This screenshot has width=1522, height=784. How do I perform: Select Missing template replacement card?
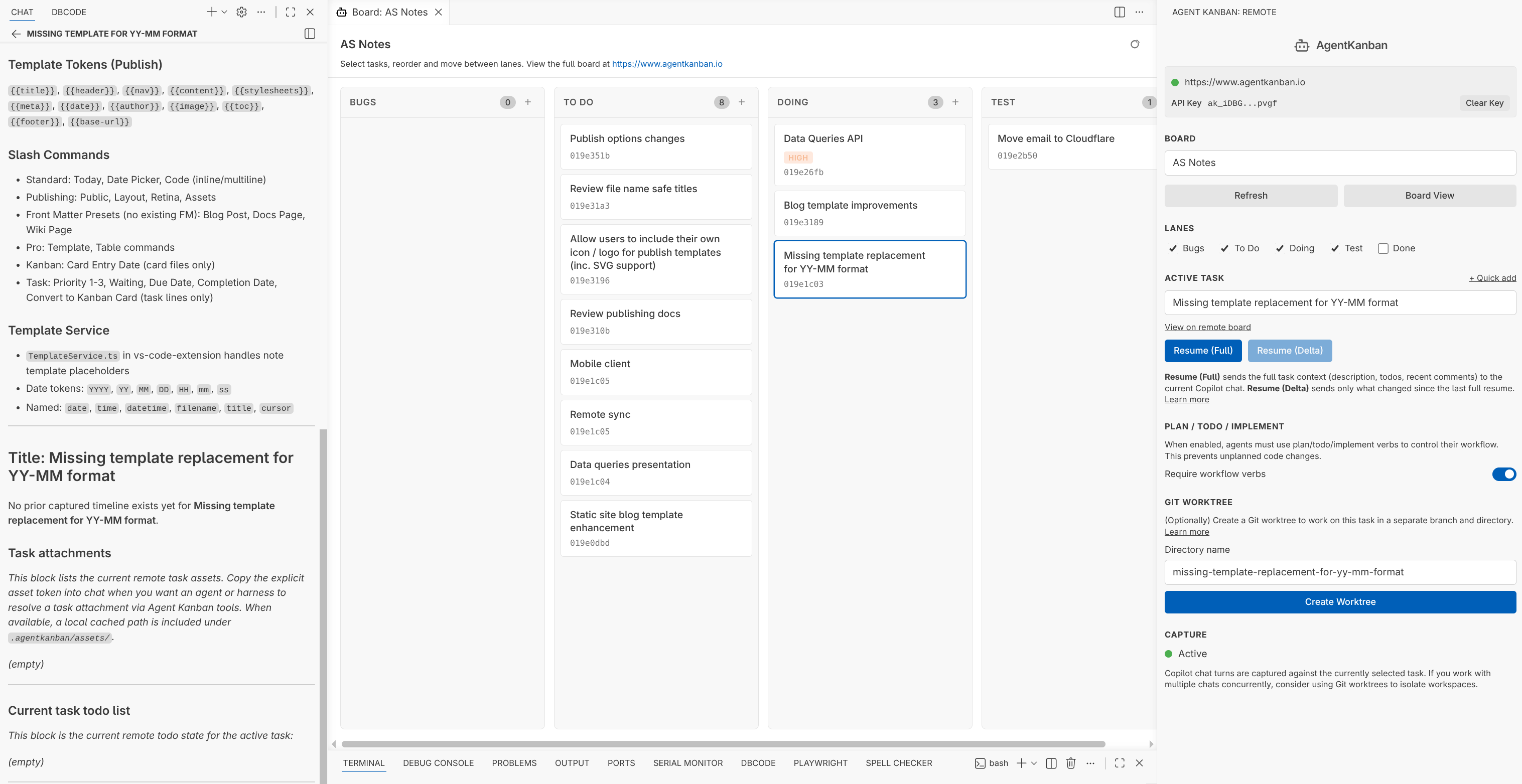(x=870, y=269)
